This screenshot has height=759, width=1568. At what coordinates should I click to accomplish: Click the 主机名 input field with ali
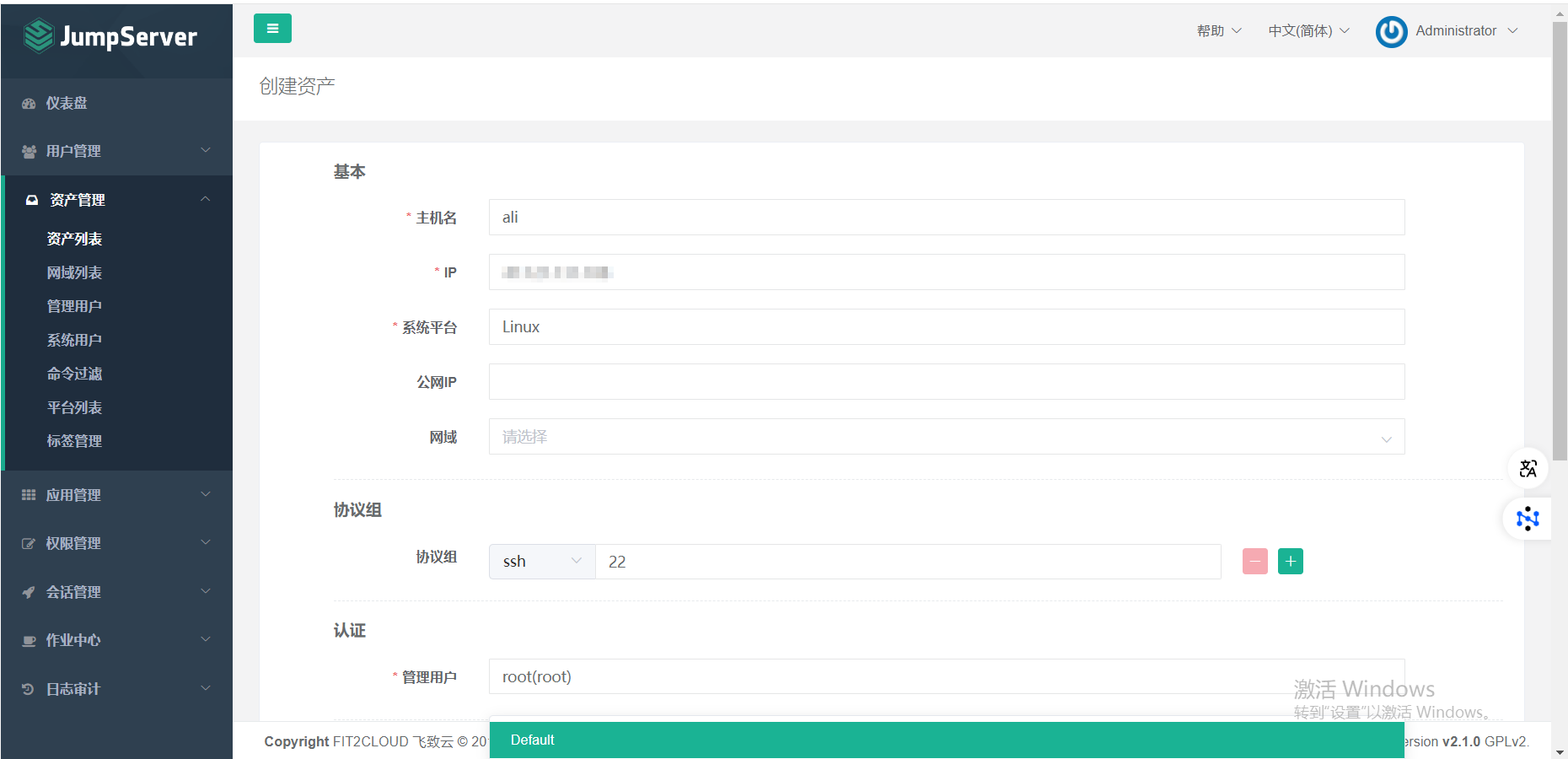(947, 218)
